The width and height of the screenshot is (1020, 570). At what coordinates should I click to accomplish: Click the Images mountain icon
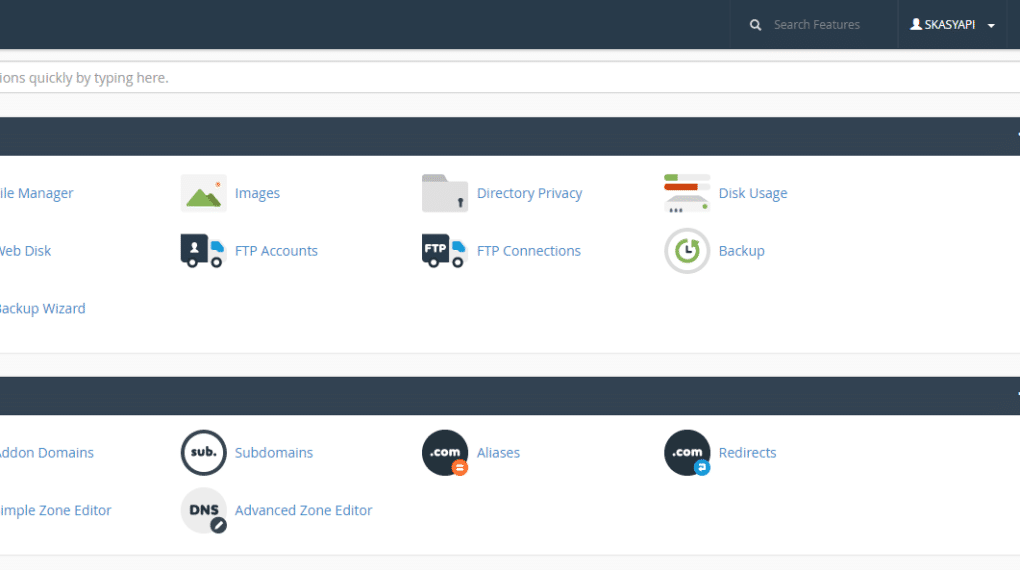pos(203,193)
